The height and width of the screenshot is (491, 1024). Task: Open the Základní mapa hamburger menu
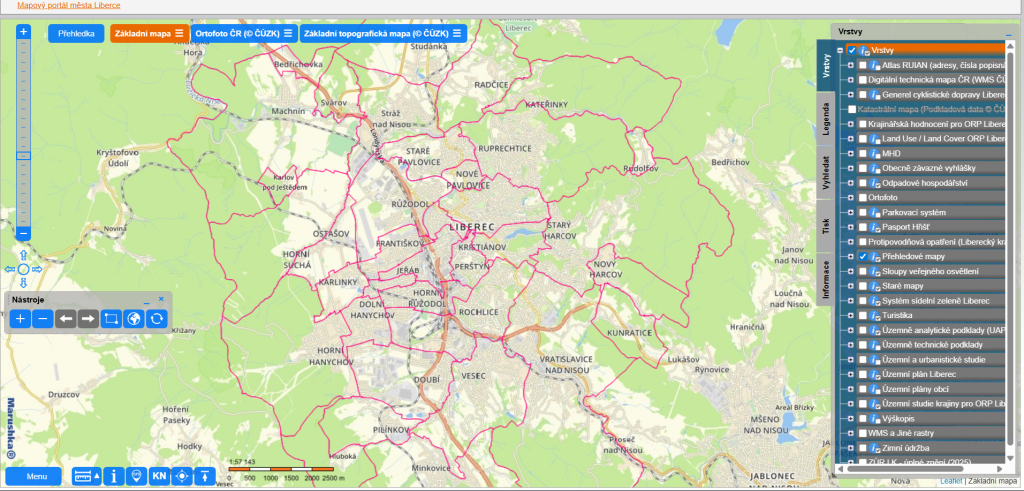point(179,33)
